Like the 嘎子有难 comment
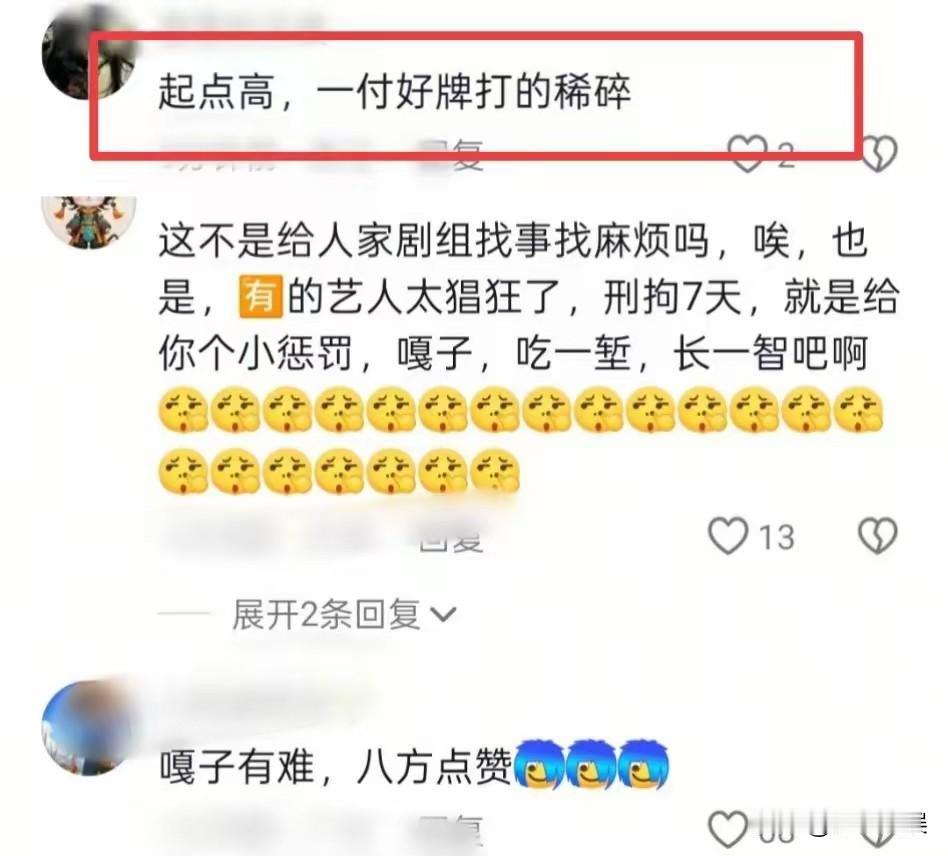The height and width of the screenshot is (856, 948). (x=728, y=829)
